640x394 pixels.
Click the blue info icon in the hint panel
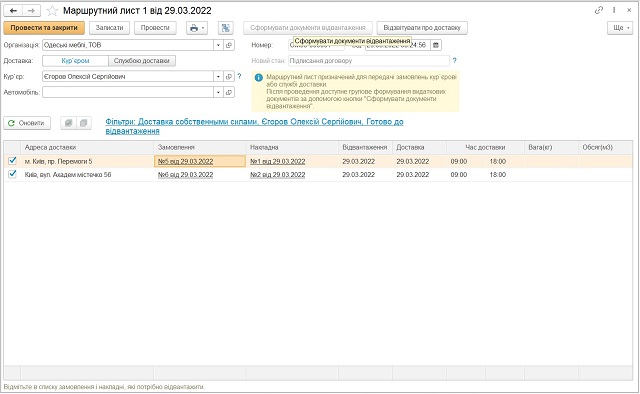258,78
